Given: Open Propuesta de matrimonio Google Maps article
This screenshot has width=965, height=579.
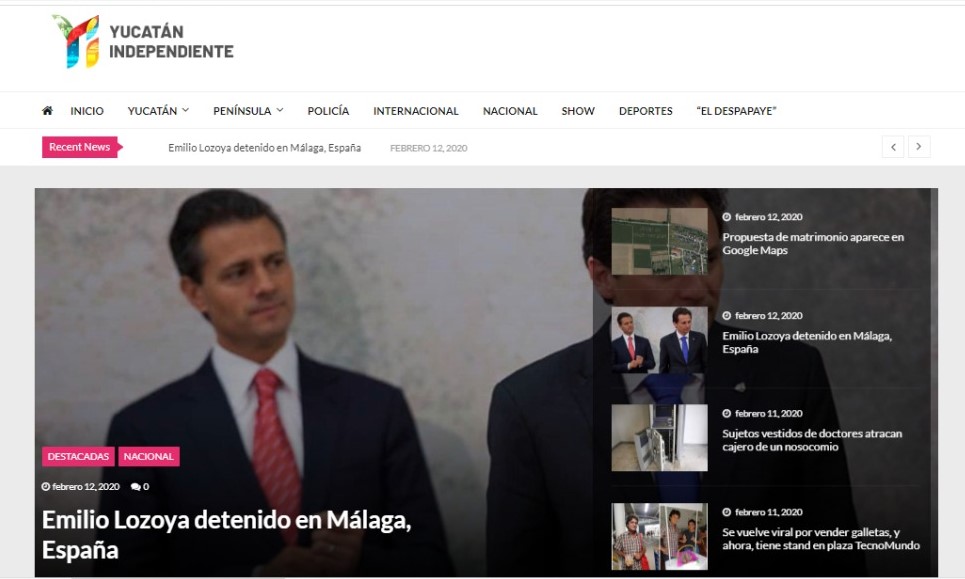Looking at the screenshot, I should pyautogui.click(x=812, y=244).
